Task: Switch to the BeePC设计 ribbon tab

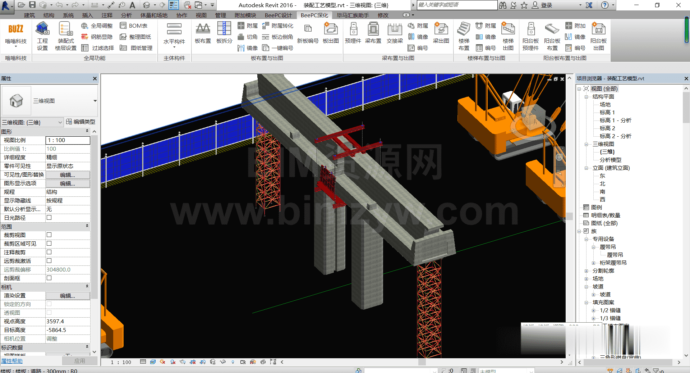Action: coord(278,15)
